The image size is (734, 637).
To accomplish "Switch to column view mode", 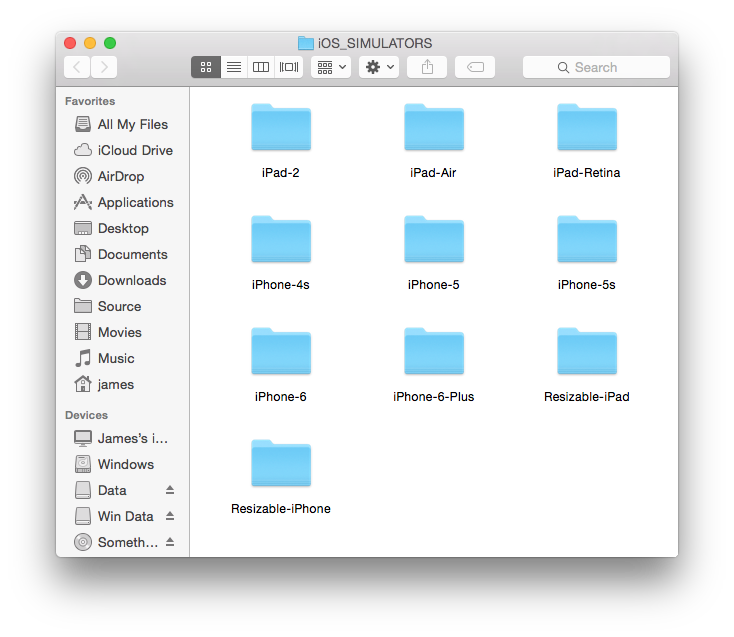I will 261,67.
